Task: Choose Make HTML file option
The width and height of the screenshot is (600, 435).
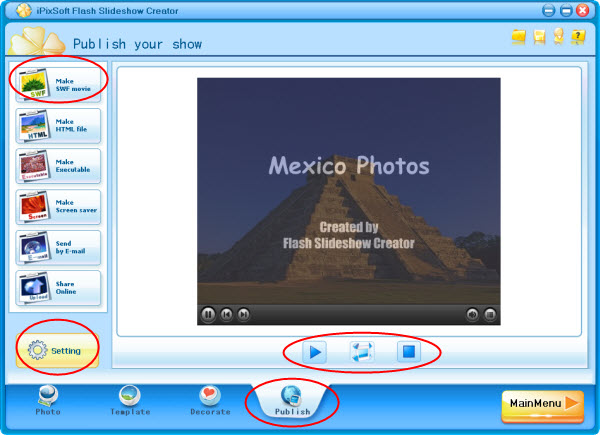Action: (58, 125)
